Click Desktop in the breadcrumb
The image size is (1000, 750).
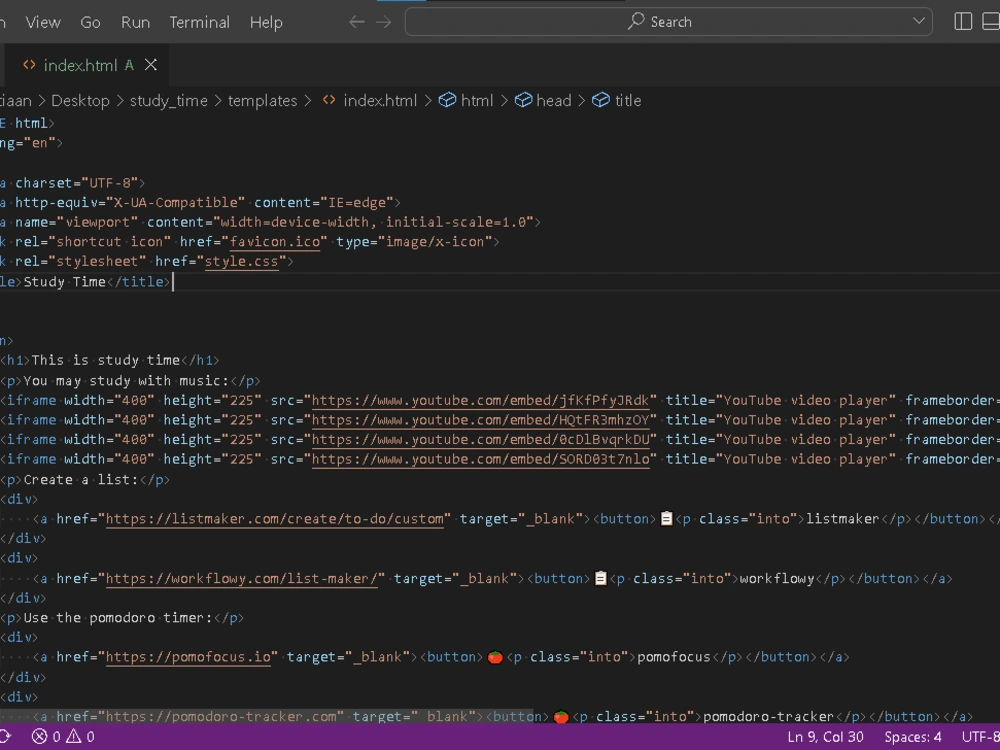click(80, 101)
